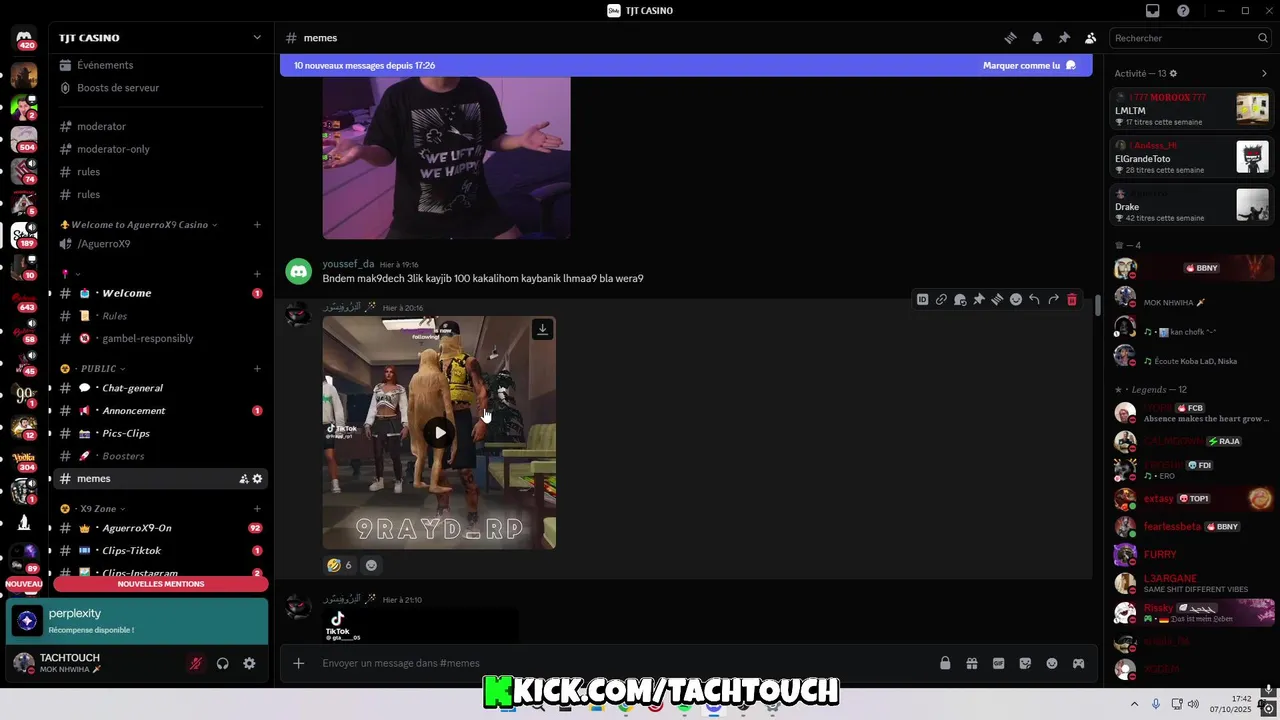Open perplexity reward banner
The height and width of the screenshot is (720, 1280).
click(x=137, y=621)
